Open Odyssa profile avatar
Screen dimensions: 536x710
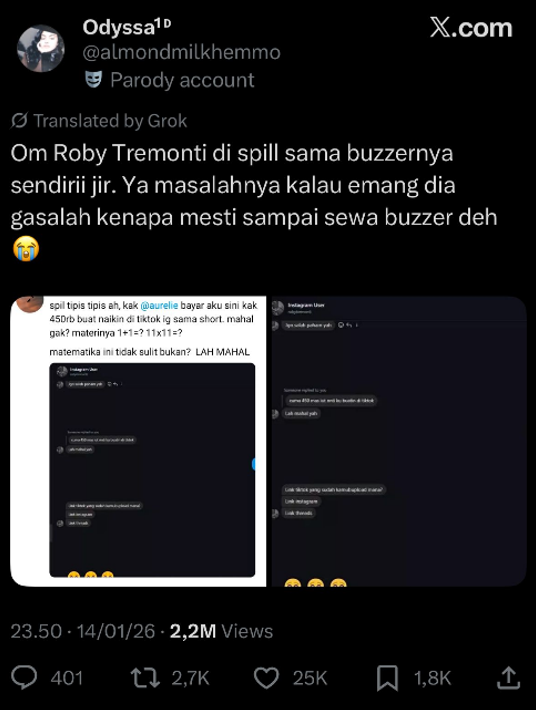point(41,48)
